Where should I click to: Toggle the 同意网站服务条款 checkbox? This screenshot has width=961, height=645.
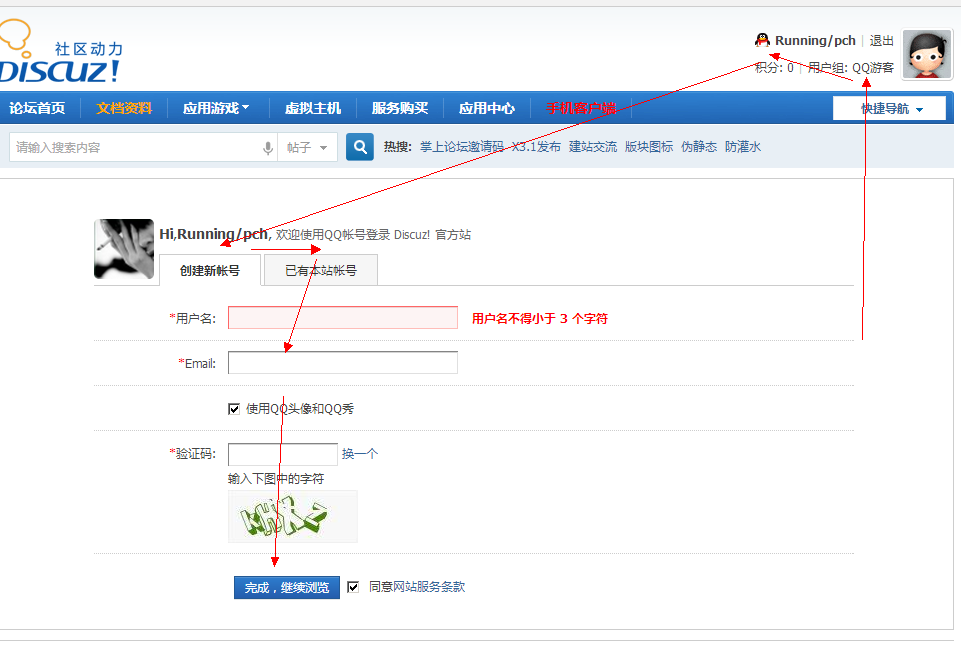point(353,587)
